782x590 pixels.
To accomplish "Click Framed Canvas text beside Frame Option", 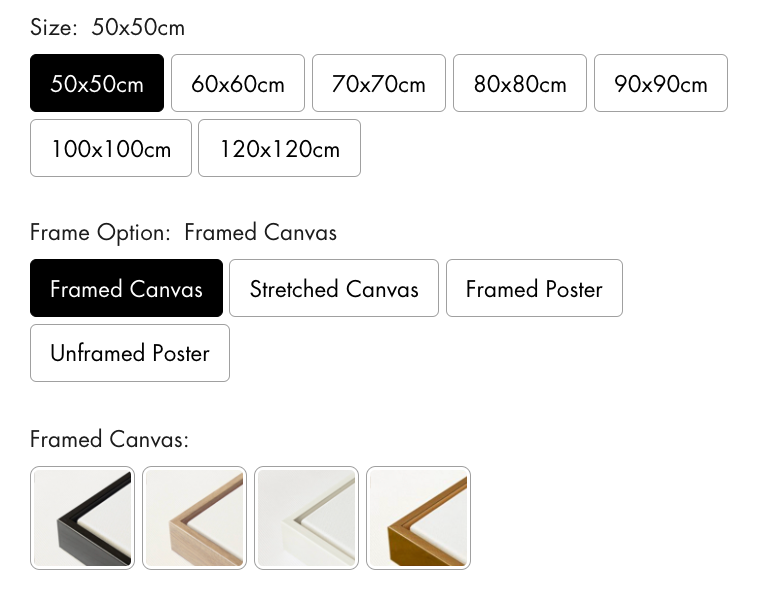I will point(261,233).
